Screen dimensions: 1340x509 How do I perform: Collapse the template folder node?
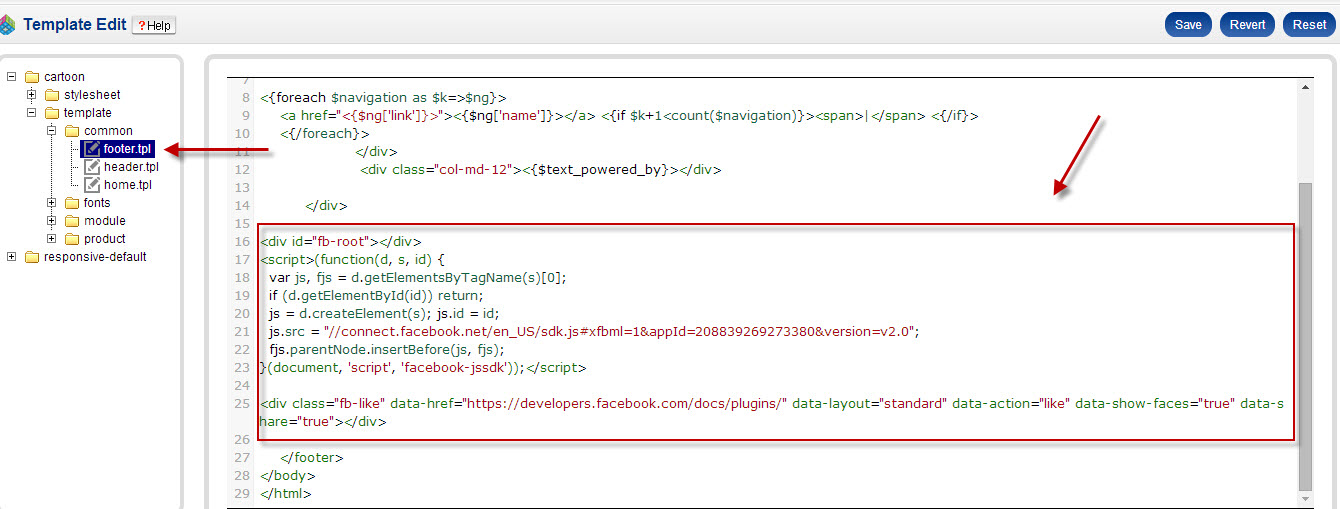(x=32, y=113)
